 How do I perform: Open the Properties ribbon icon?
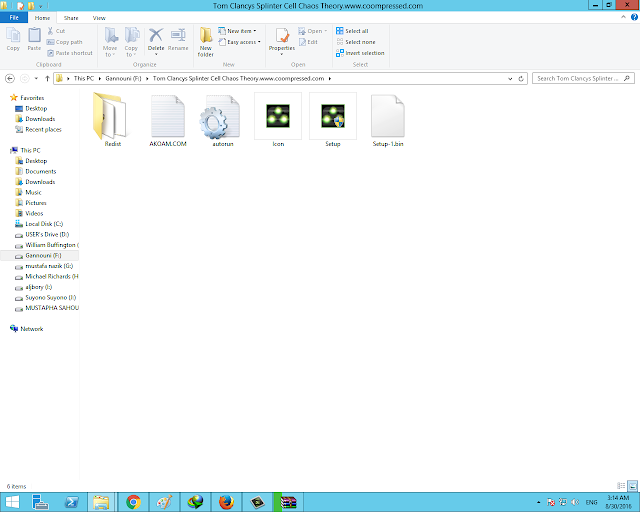[282, 36]
